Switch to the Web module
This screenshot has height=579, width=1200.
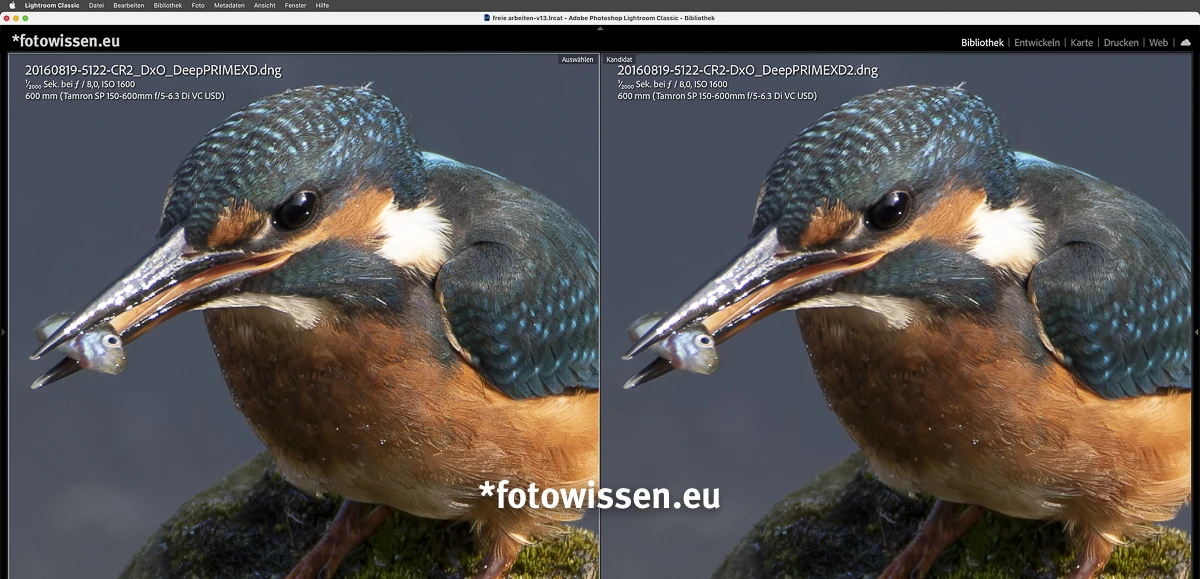tap(1158, 43)
